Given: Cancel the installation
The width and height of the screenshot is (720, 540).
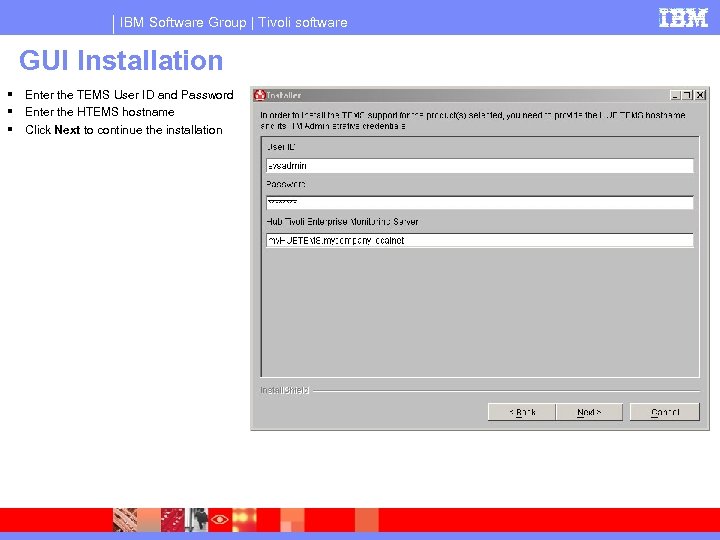Looking at the screenshot, I should point(665,412).
